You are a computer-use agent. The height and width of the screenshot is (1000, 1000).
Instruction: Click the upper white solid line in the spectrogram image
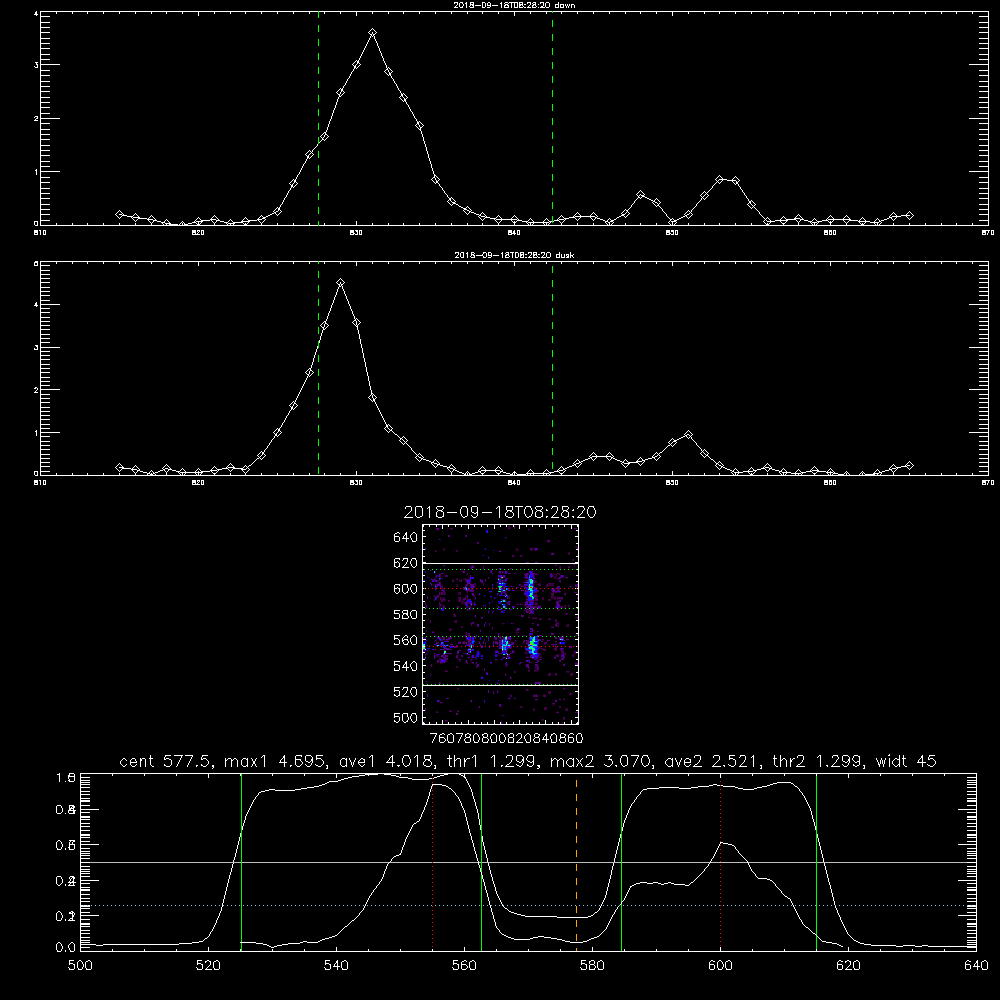coord(501,563)
